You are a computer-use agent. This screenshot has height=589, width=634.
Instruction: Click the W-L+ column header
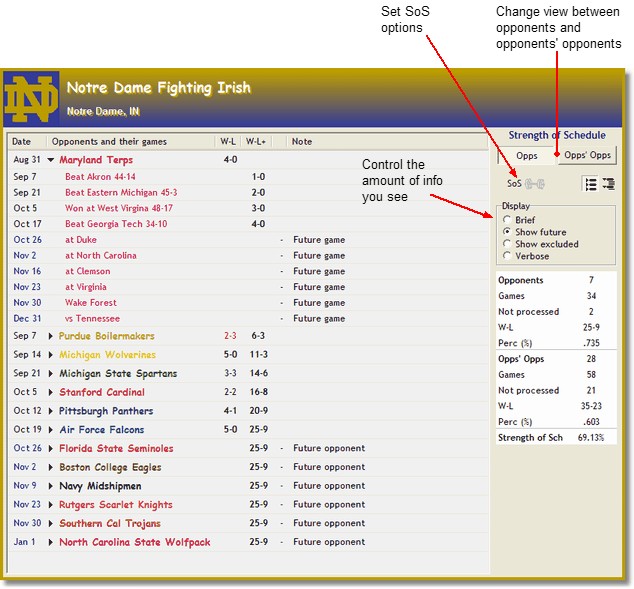pyautogui.click(x=256, y=141)
